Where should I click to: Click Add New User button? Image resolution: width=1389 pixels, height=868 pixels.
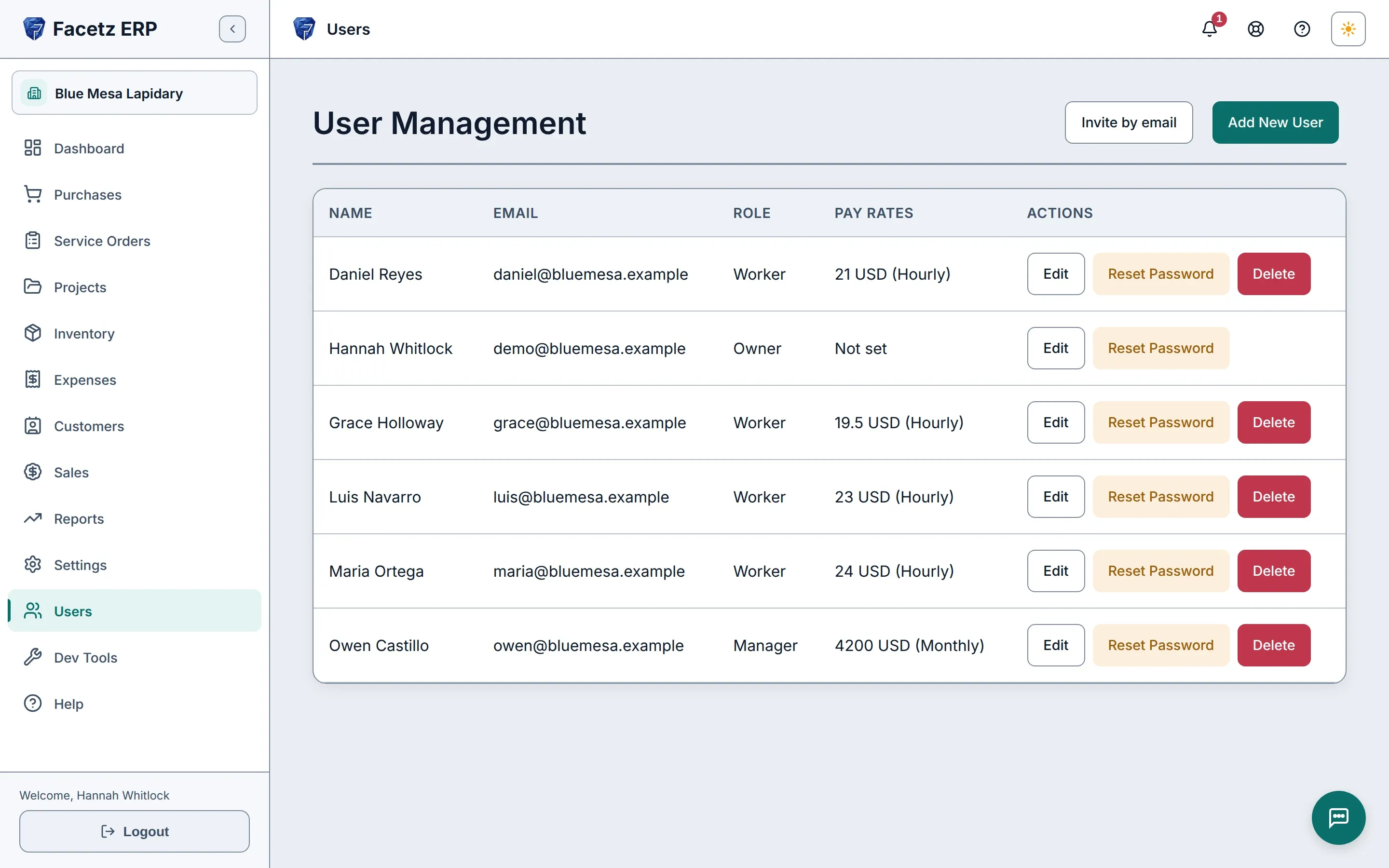pyautogui.click(x=1275, y=122)
